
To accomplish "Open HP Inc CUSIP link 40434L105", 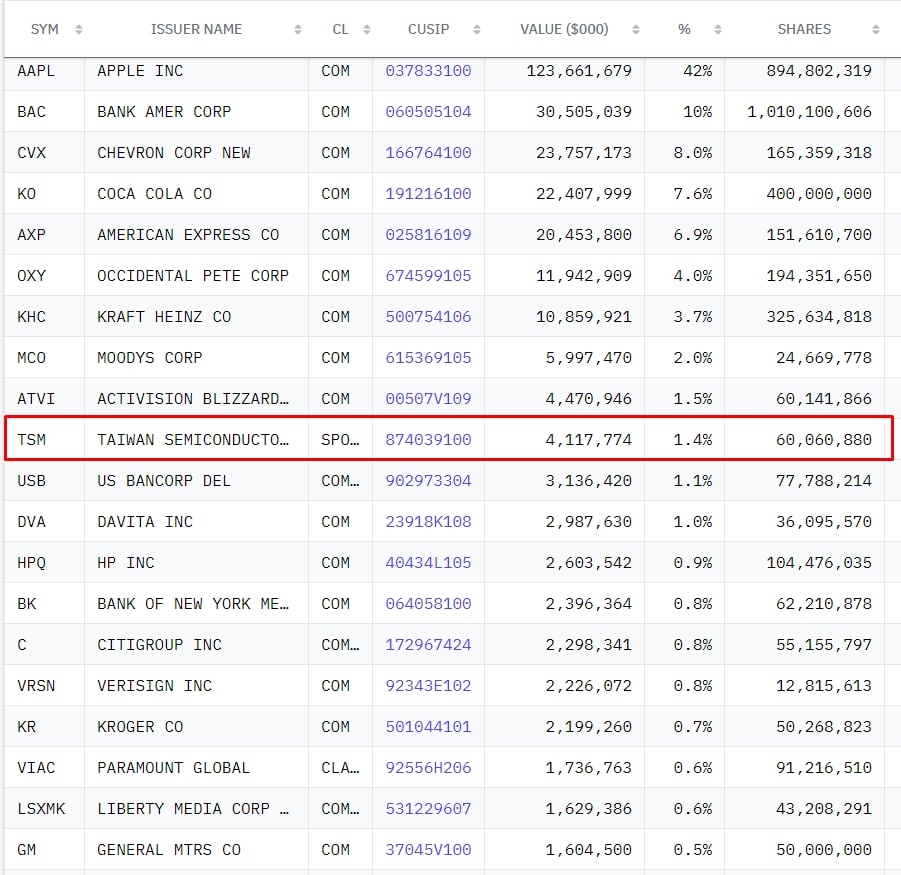I will [428, 562].
